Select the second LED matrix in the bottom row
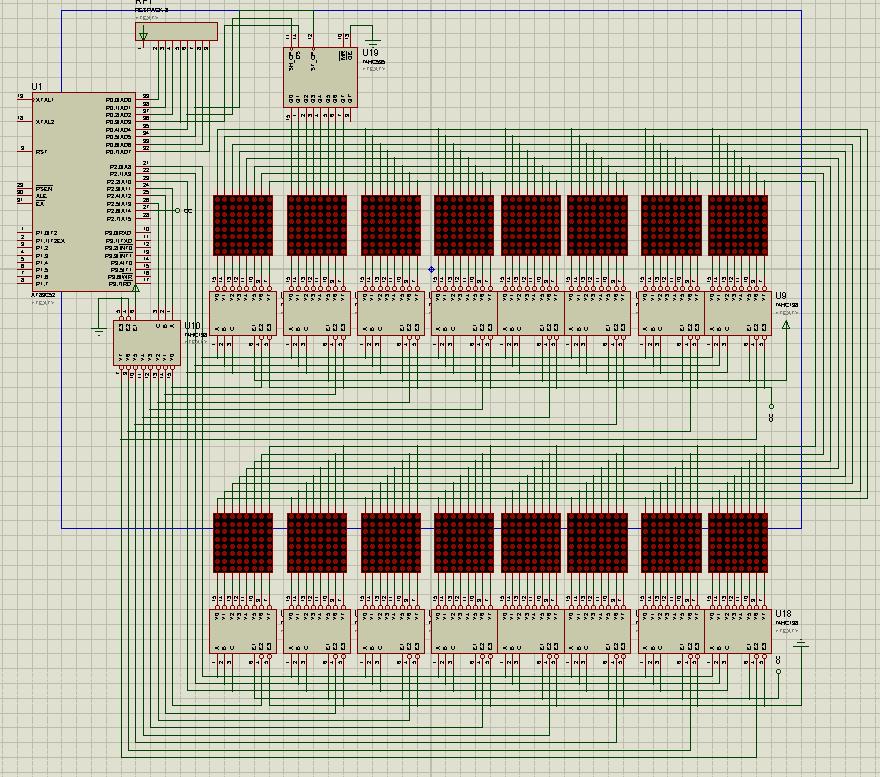 [x=317, y=543]
